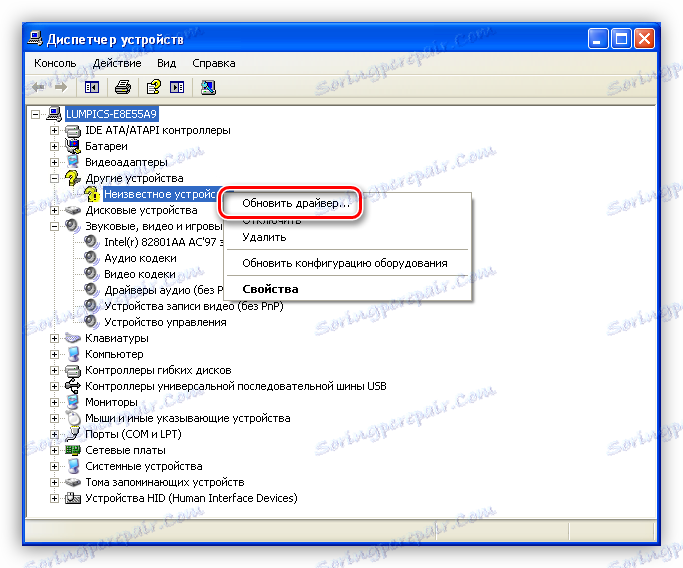Click the Контроллеры гибких дисков icon
The image size is (683, 568).
73,370
